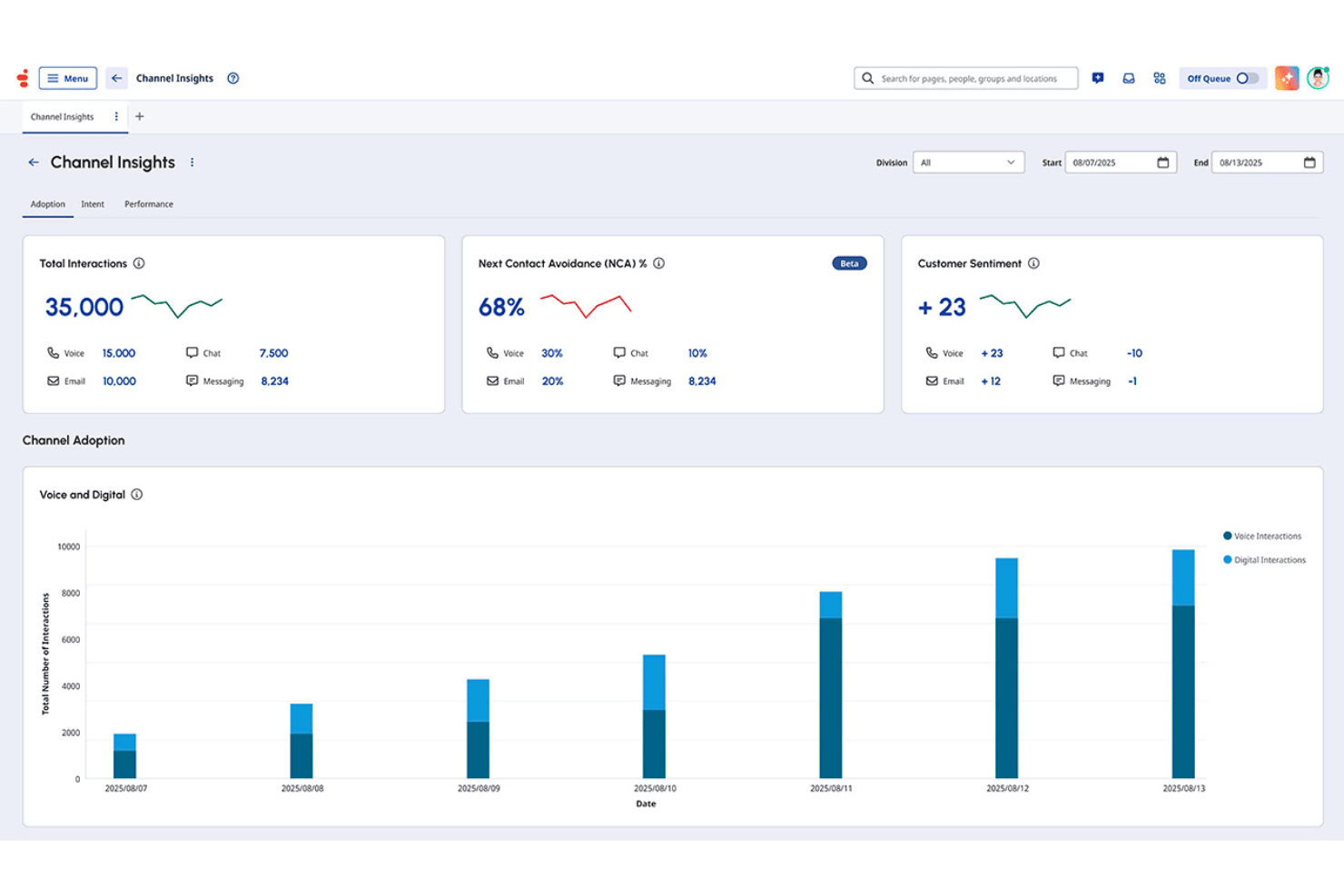Go back using arrow beside page heading
The height and width of the screenshot is (896, 1344).
(34, 162)
